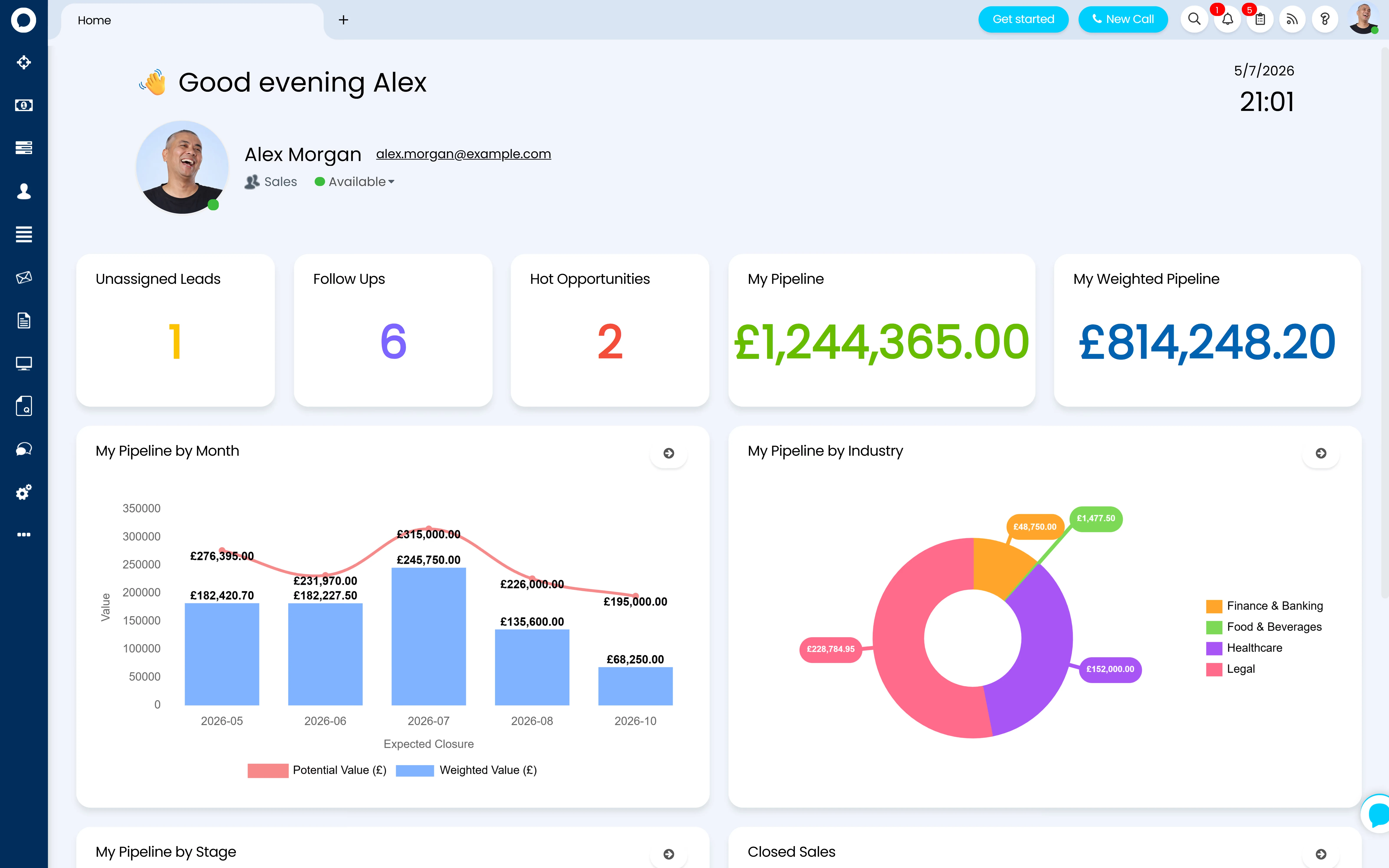Toggle Legal legend swatch
This screenshot has width=1389, height=868.
[1214, 669]
